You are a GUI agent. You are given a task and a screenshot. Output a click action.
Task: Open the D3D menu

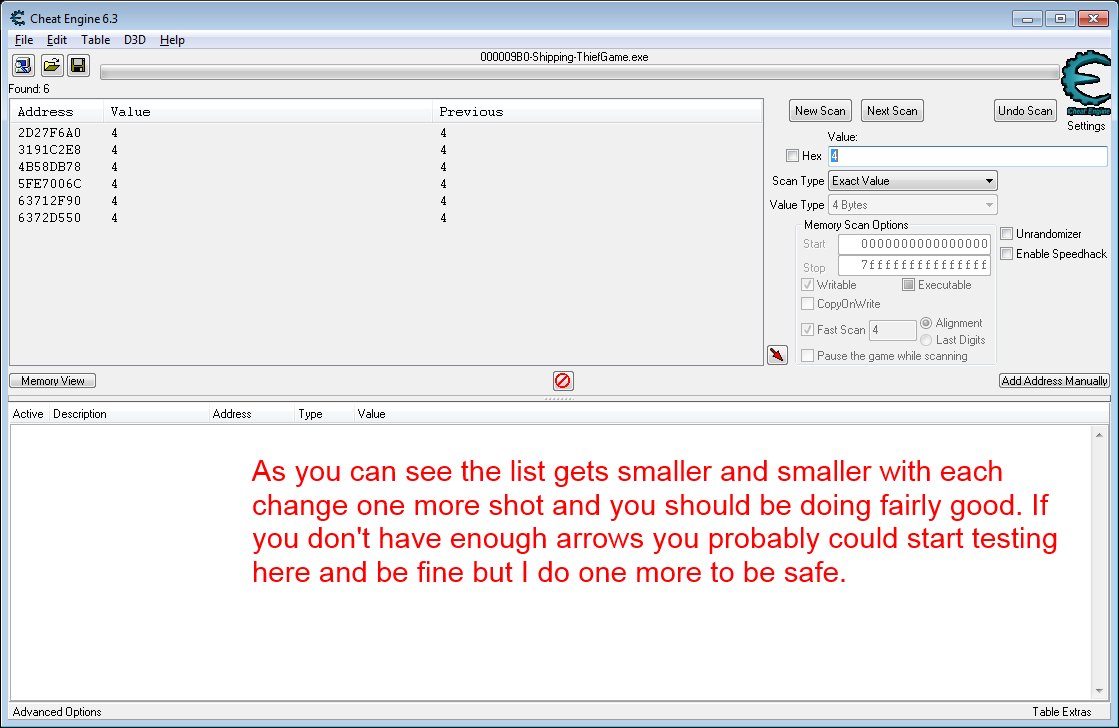135,40
